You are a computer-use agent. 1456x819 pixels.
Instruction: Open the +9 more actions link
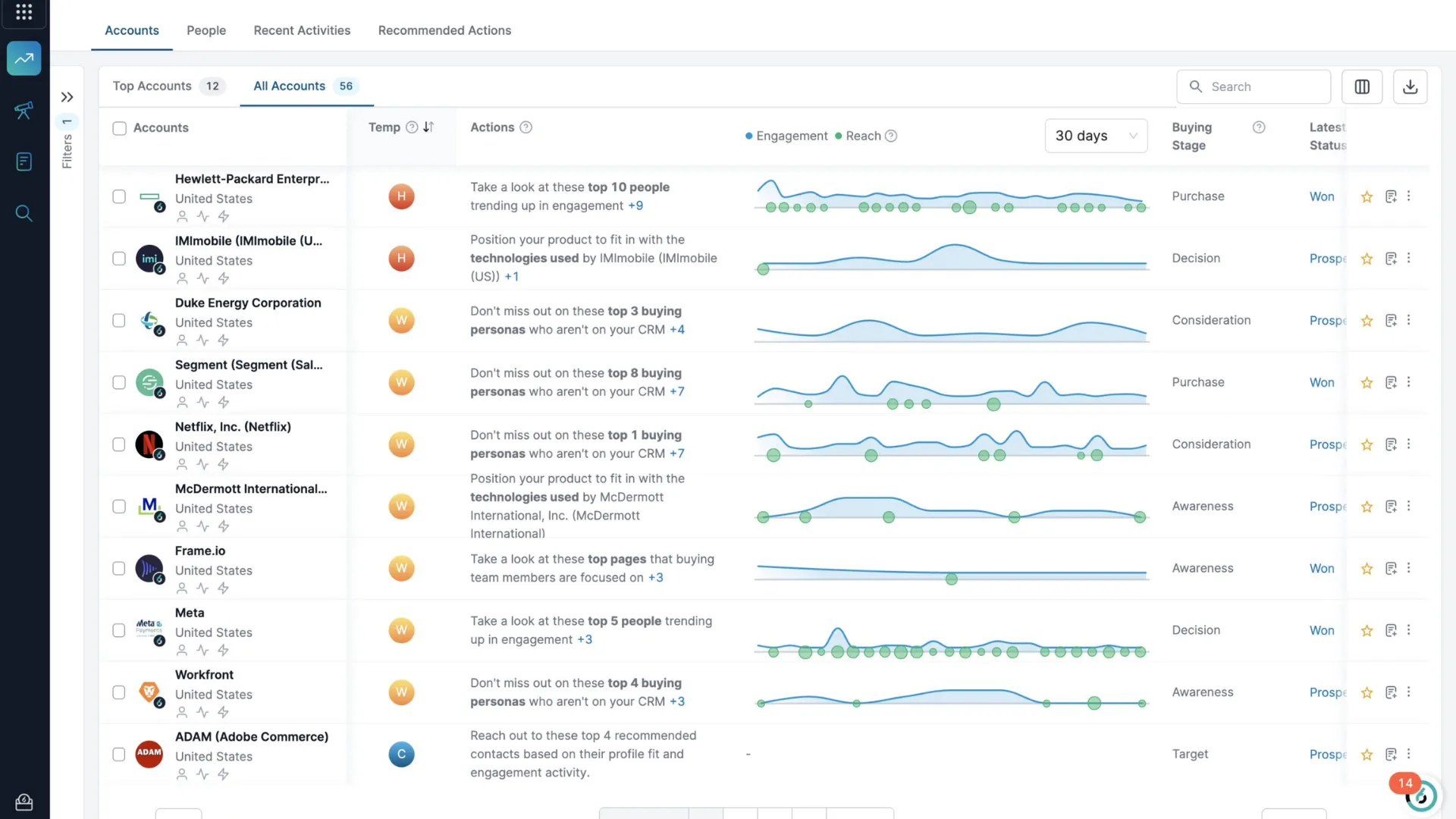click(635, 206)
